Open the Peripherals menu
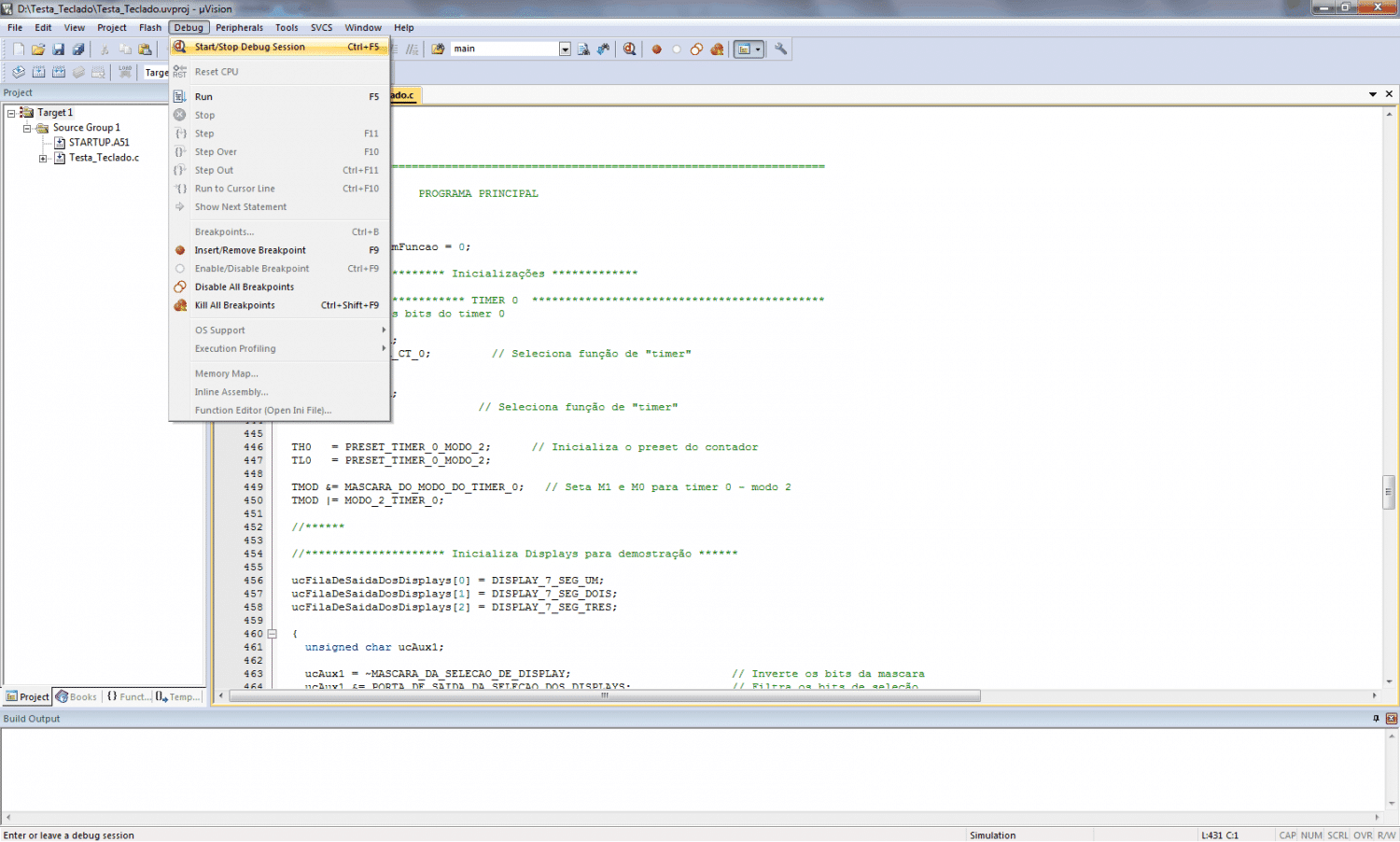The width and height of the screenshot is (1400, 842). pos(239,28)
